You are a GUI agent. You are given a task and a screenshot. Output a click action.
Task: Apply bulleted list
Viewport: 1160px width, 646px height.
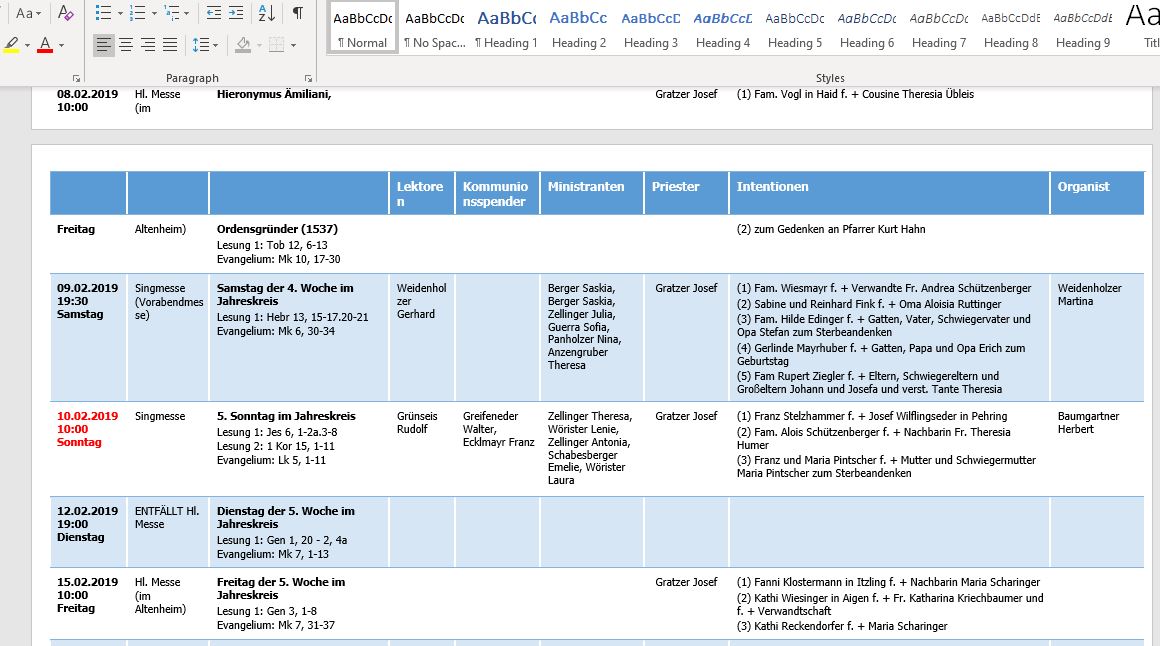click(104, 13)
